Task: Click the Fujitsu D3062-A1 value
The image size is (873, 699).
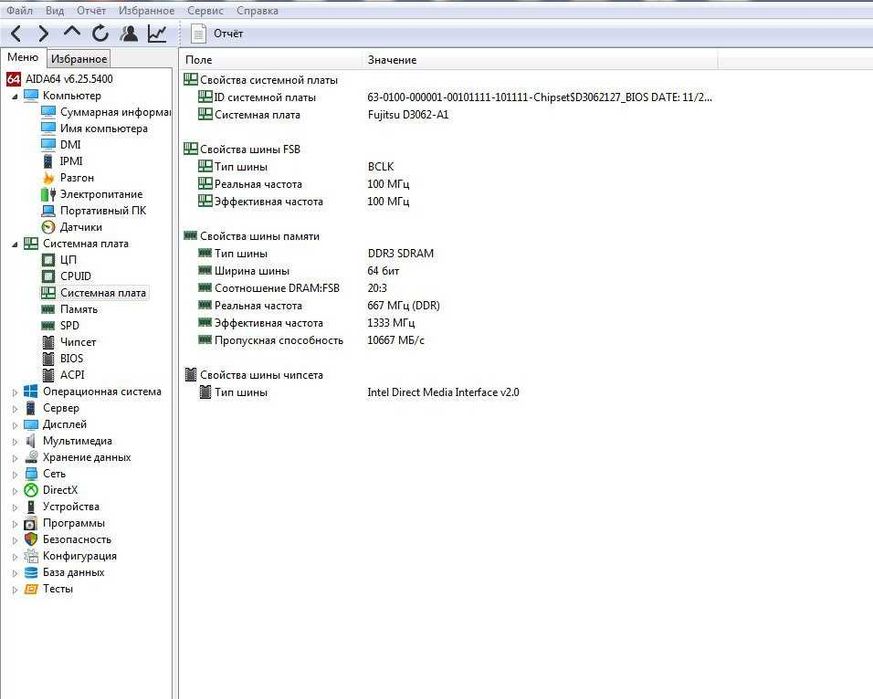Action: pos(408,115)
